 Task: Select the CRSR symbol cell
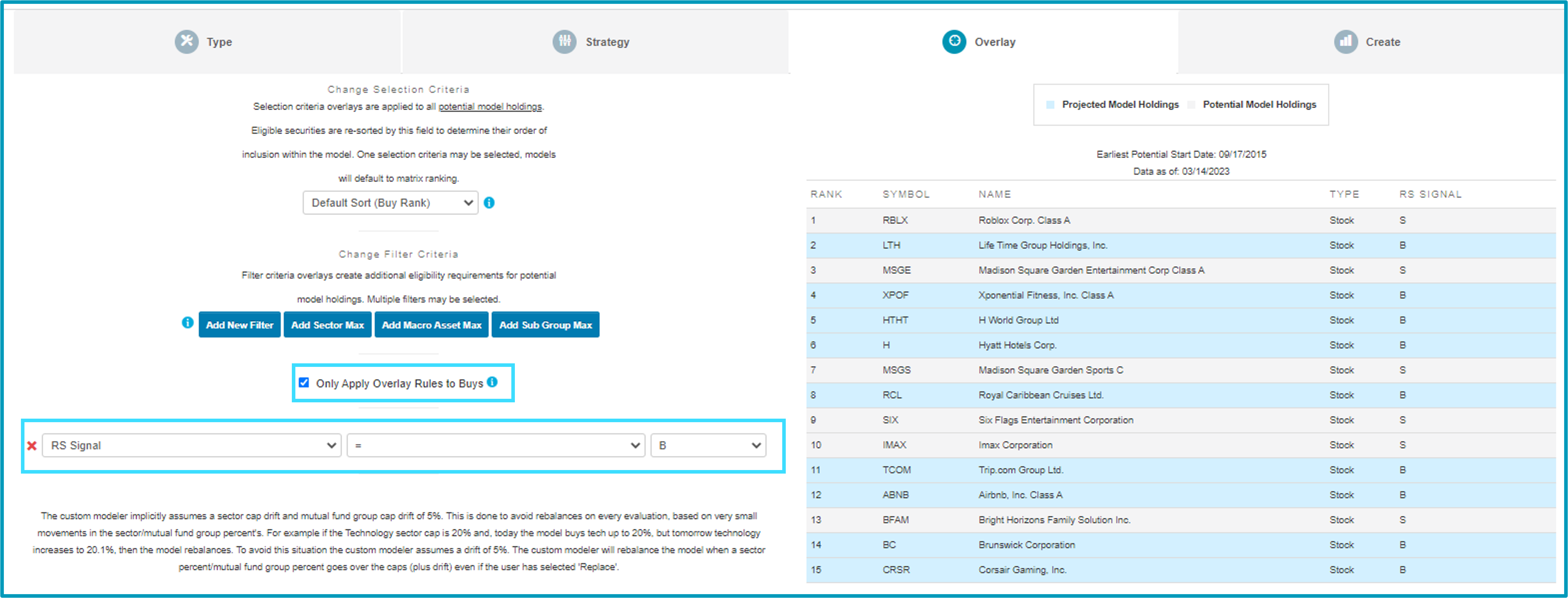[896, 569]
